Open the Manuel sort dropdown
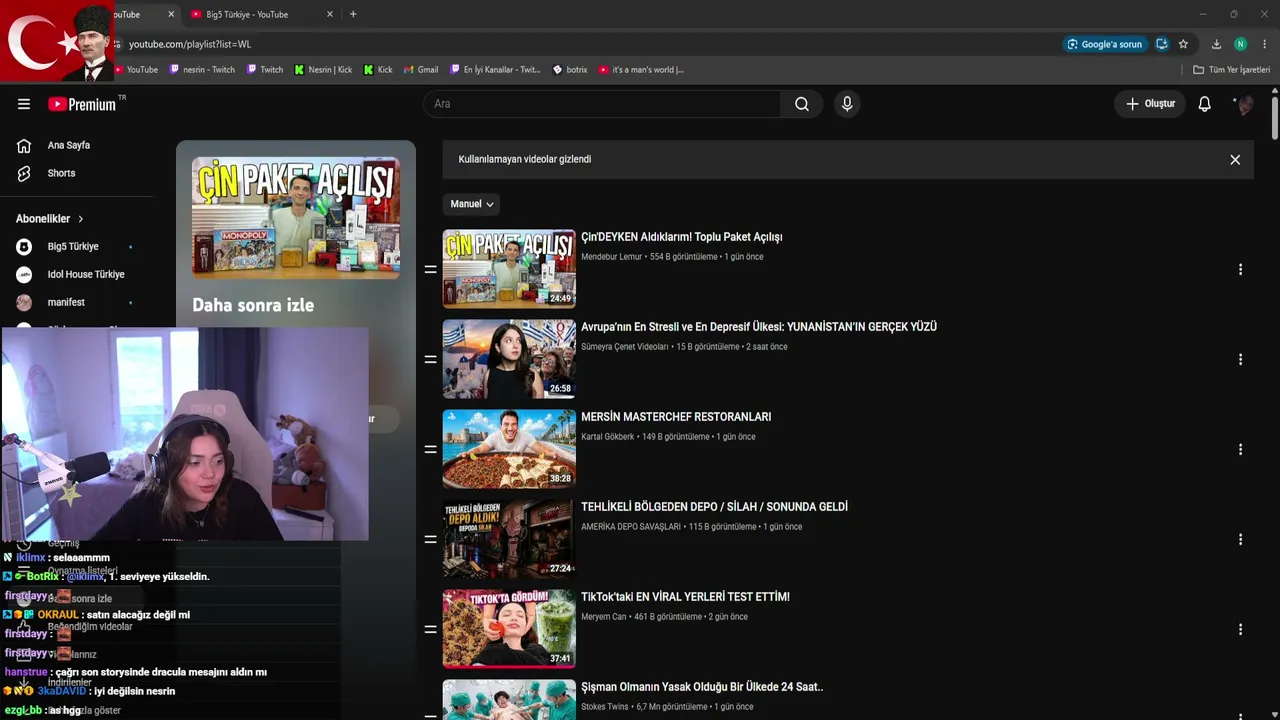Image resolution: width=1280 pixels, height=720 pixels. point(471,204)
